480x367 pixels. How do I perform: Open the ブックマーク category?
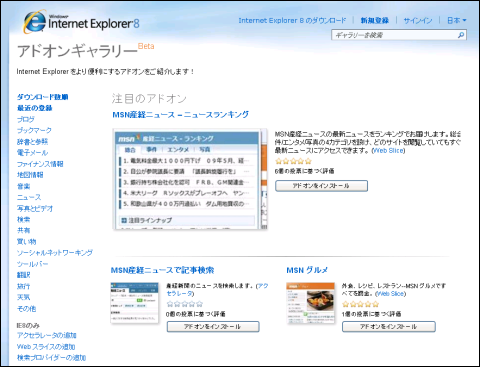pyautogui.click(x=34, y=130)
